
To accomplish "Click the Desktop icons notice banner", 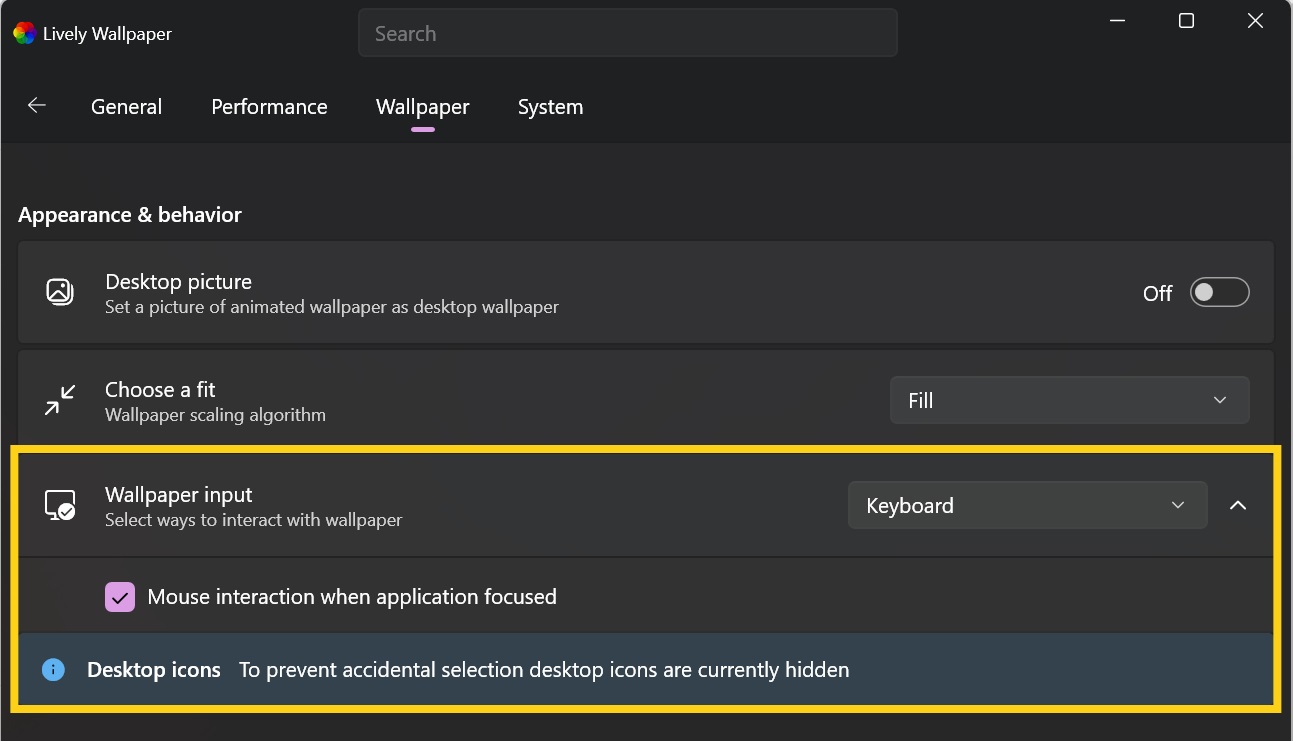I will coord(646,669).
